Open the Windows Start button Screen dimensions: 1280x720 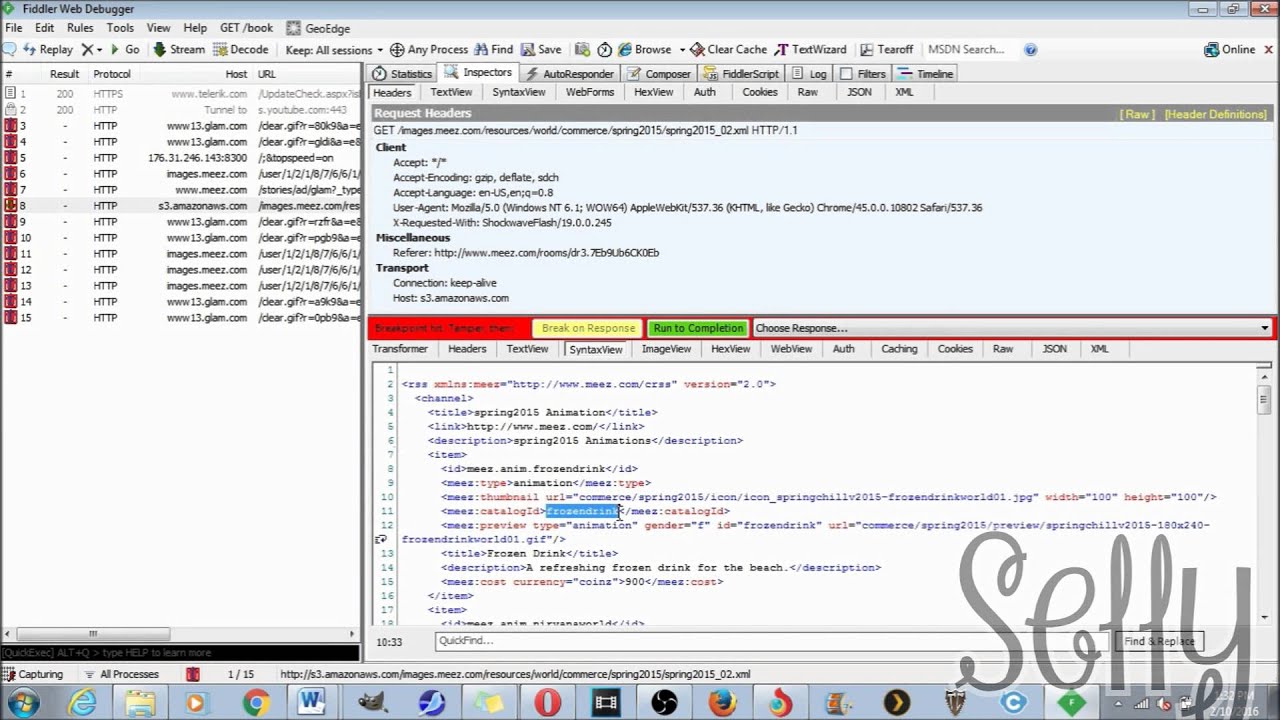click(22, 703)
